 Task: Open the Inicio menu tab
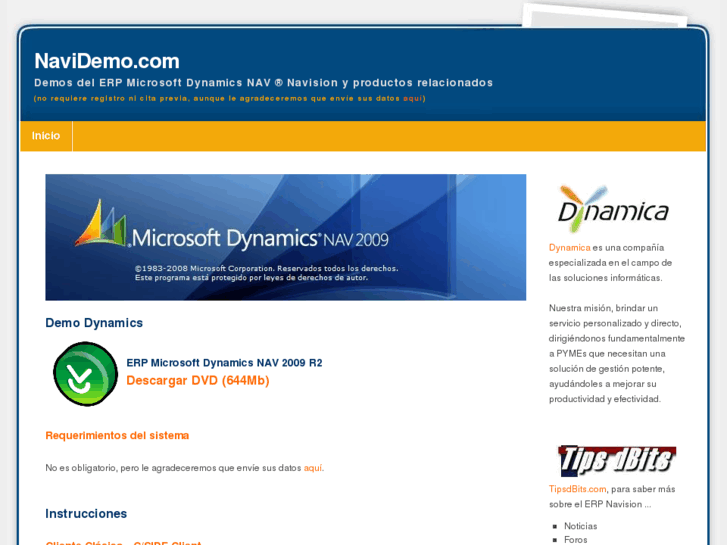click(46, 136)
